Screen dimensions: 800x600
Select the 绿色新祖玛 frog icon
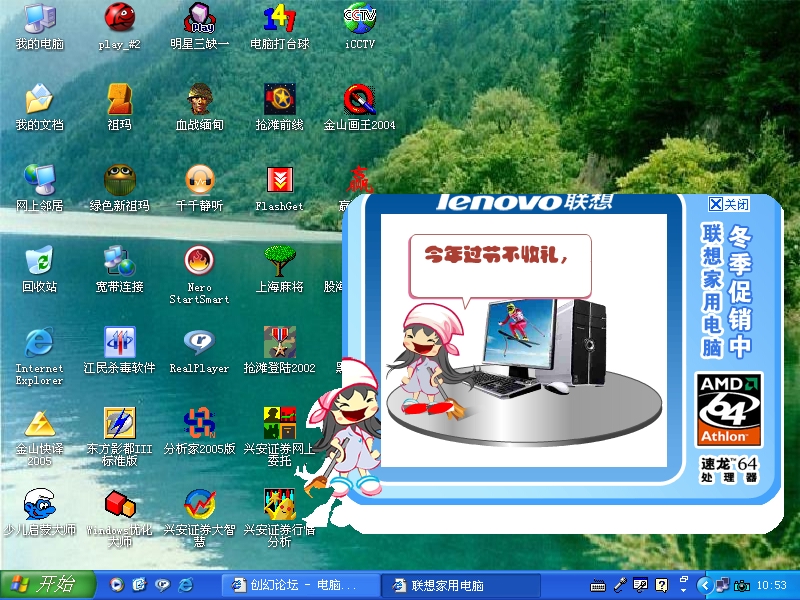119,188
